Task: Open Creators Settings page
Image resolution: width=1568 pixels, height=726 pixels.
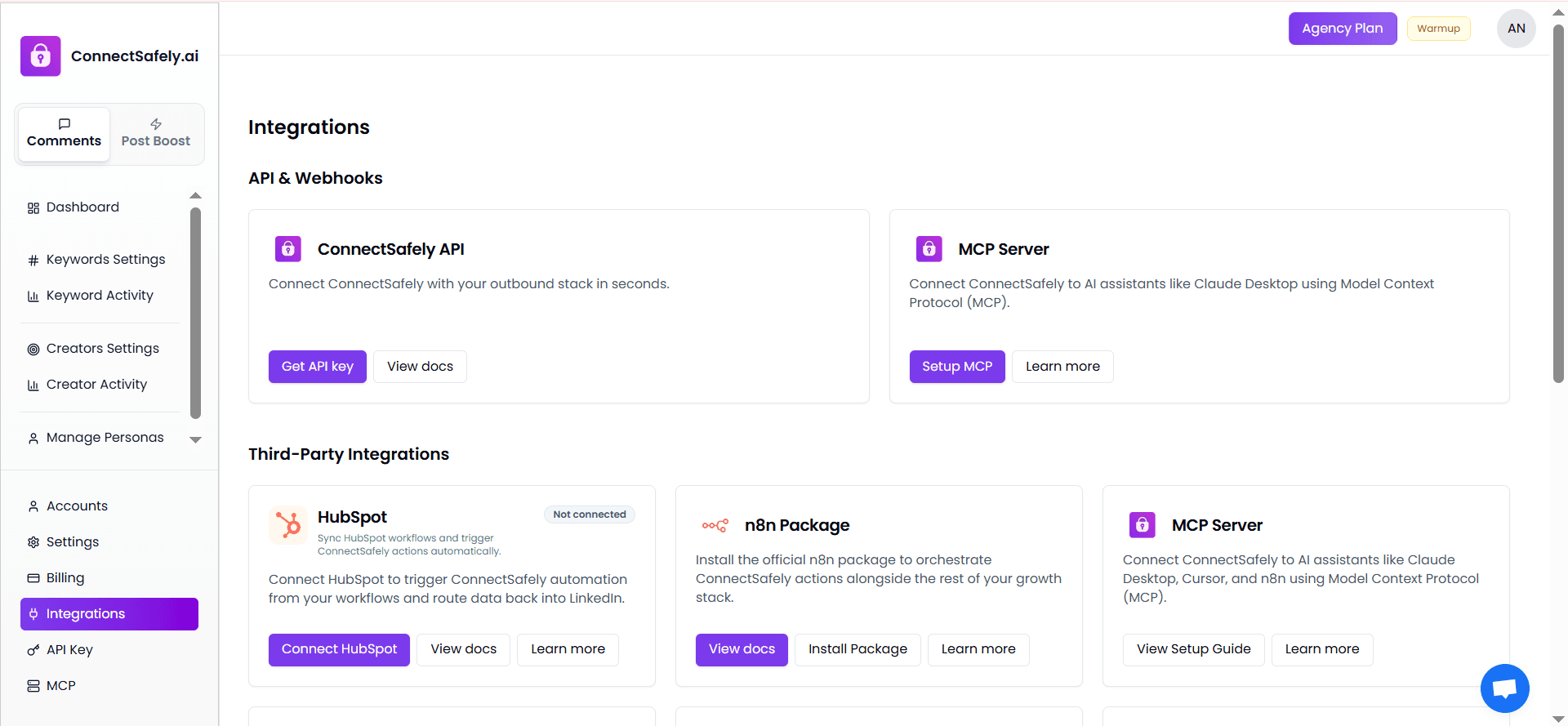Action: pyautogui.click(x=103, y=349)
